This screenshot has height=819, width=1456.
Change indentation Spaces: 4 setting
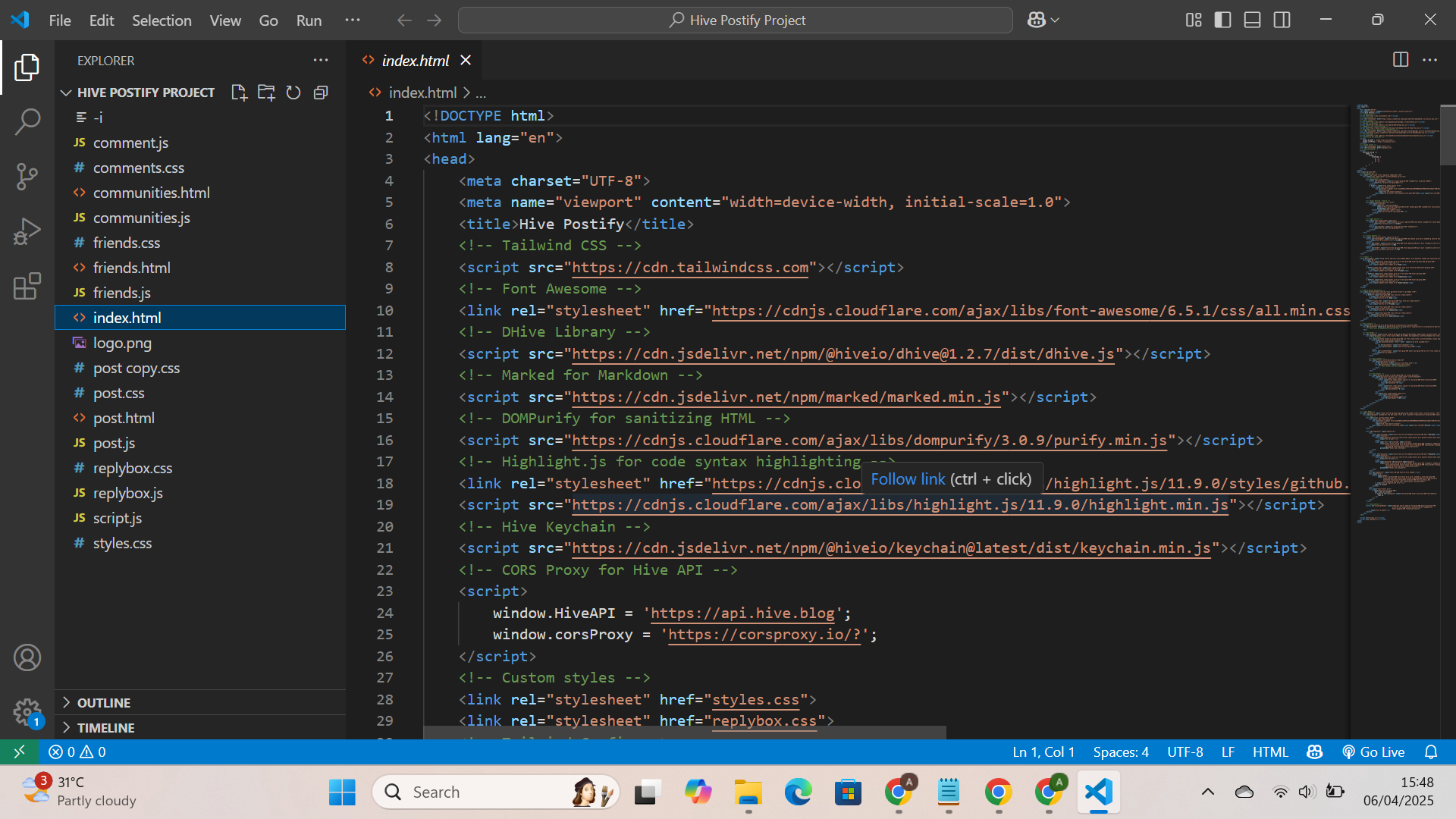(x=1121, y=752)
